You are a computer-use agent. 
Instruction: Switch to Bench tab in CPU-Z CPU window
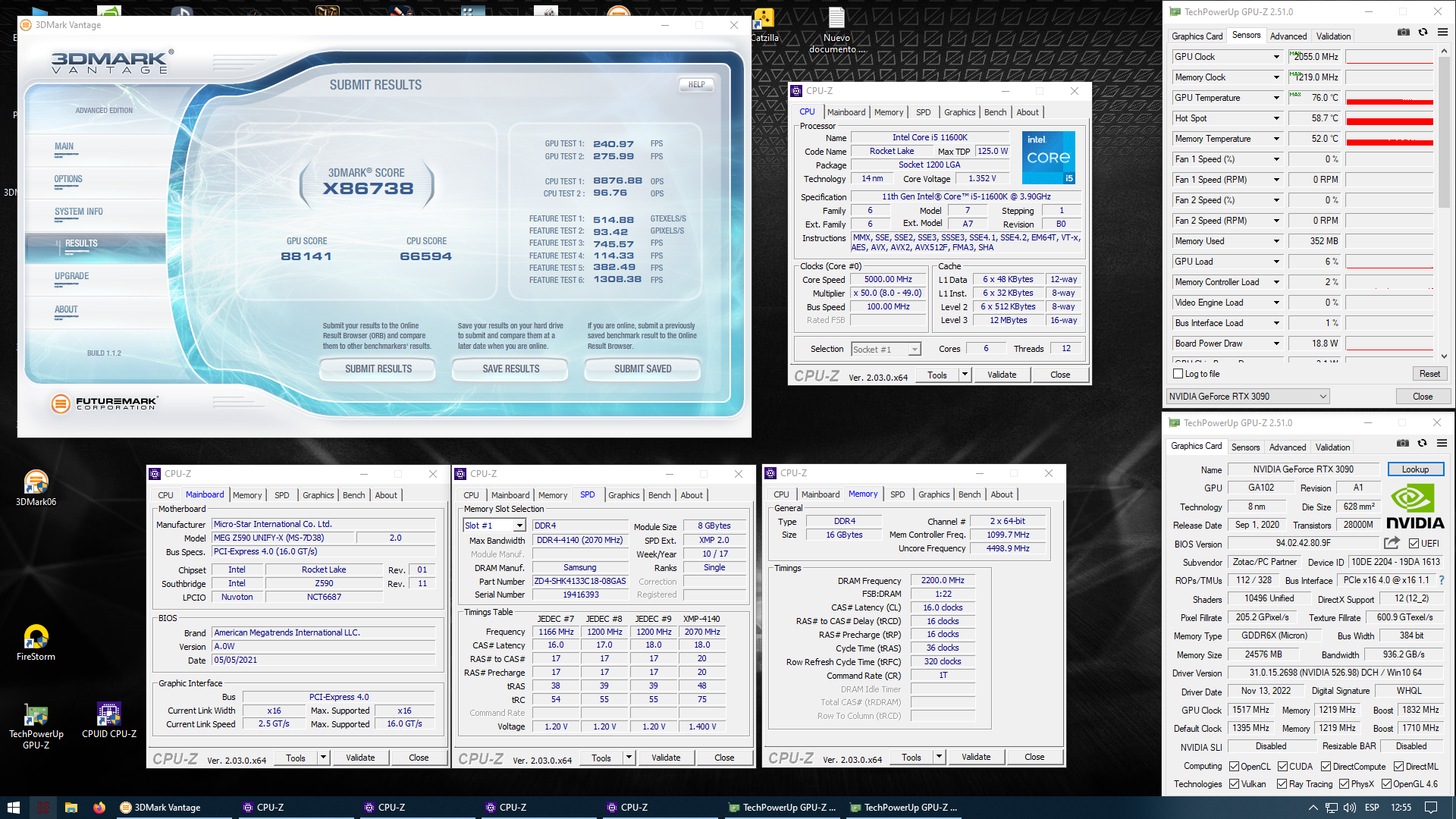pyautogui.click(x=995, y=112)
